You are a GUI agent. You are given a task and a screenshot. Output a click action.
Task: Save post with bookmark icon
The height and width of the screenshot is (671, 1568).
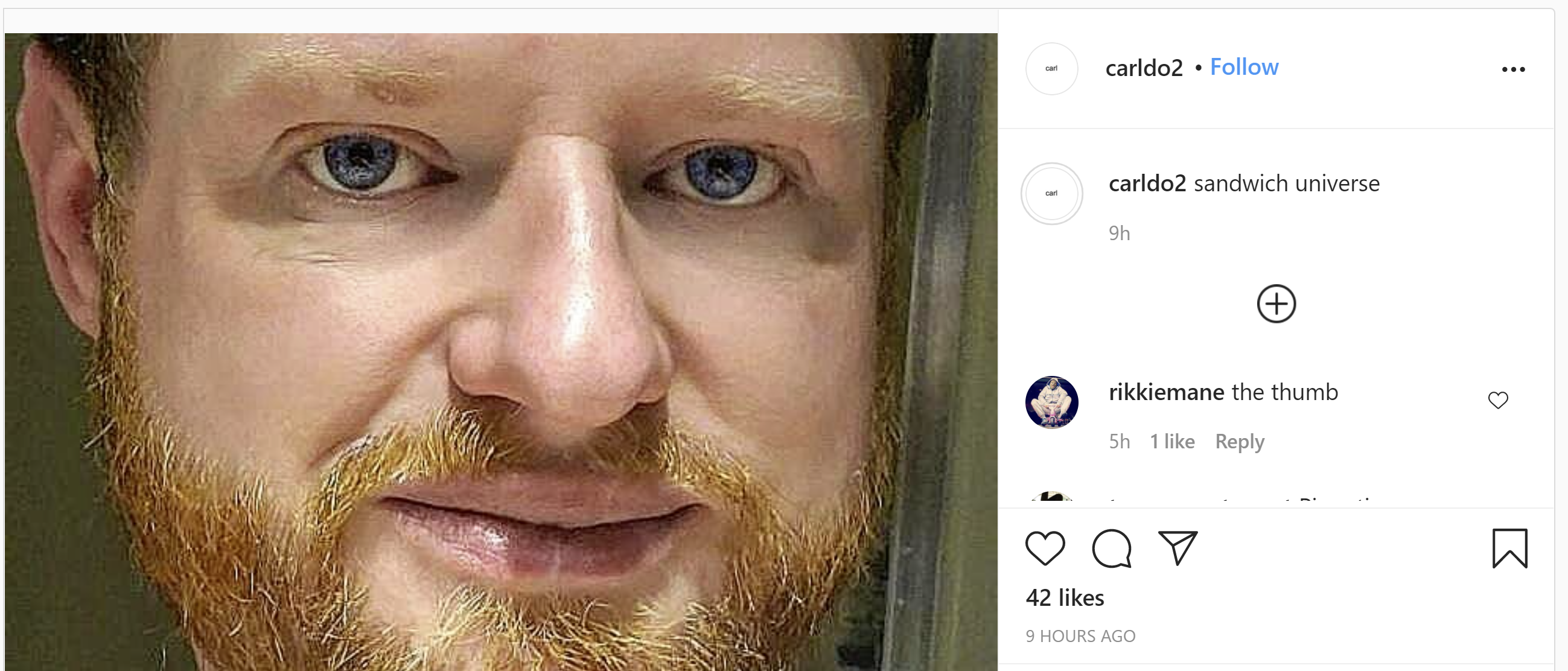(x=1509, y=548)
